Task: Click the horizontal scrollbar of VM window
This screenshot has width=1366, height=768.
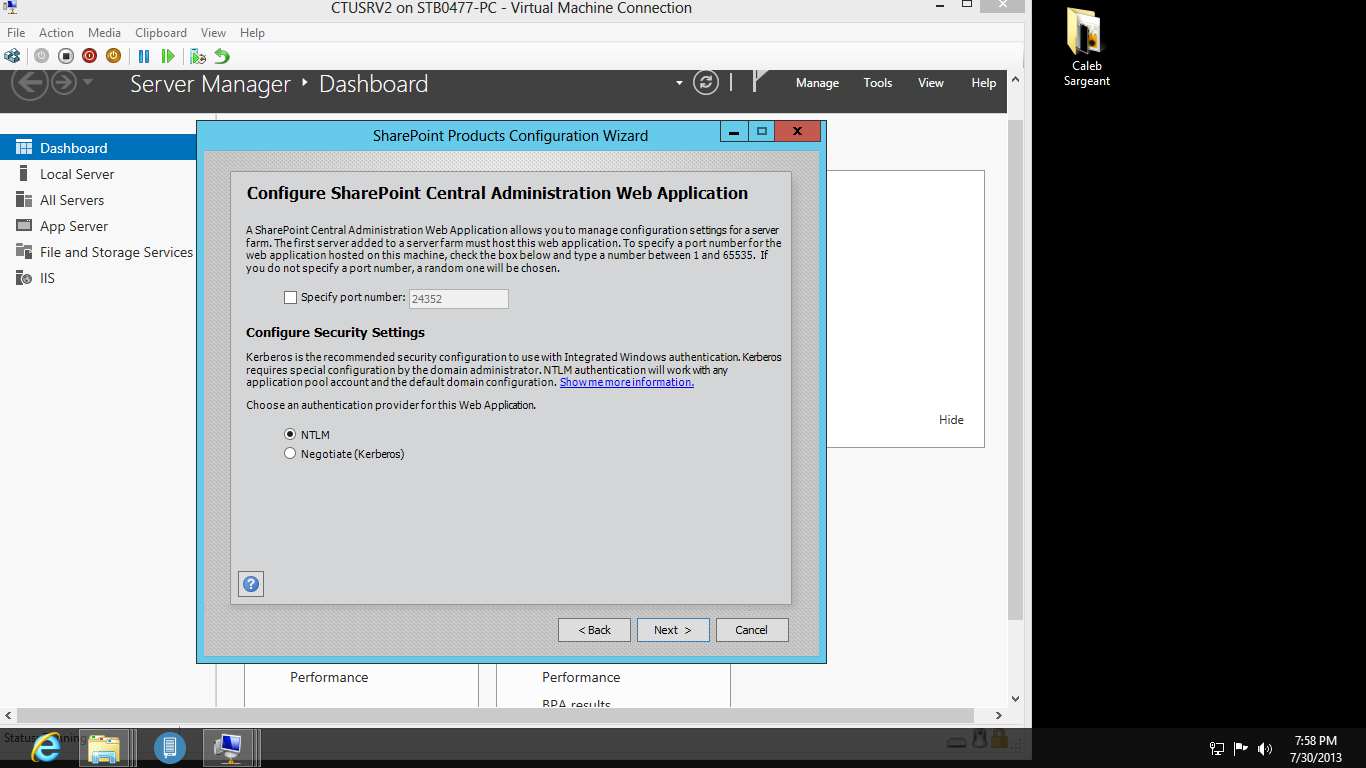Action: [x=496, y=716]
